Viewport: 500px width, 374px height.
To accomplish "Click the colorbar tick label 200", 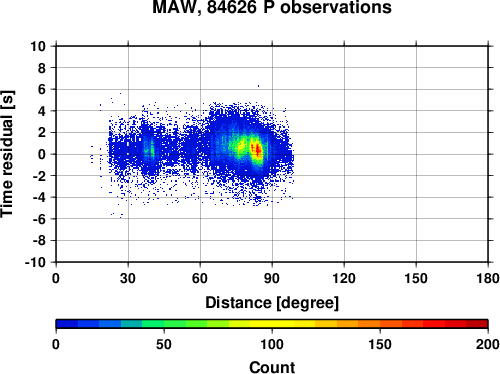I will tap(488, 344).
